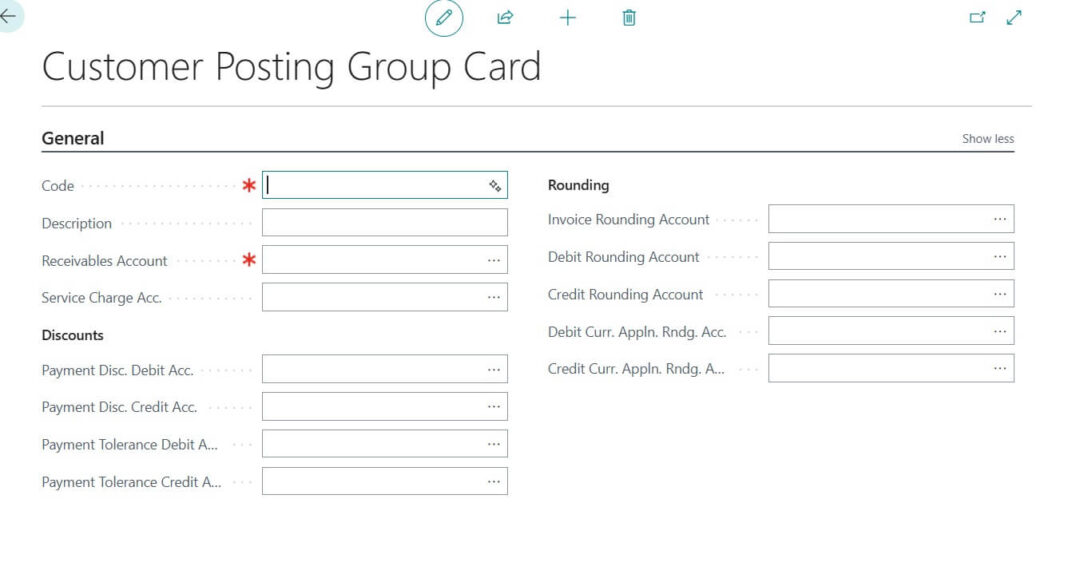Open Payment Disc. Credit Acc. lookup
The width and height of the screenshot is (1068, 582).
[x=494, y=407]
